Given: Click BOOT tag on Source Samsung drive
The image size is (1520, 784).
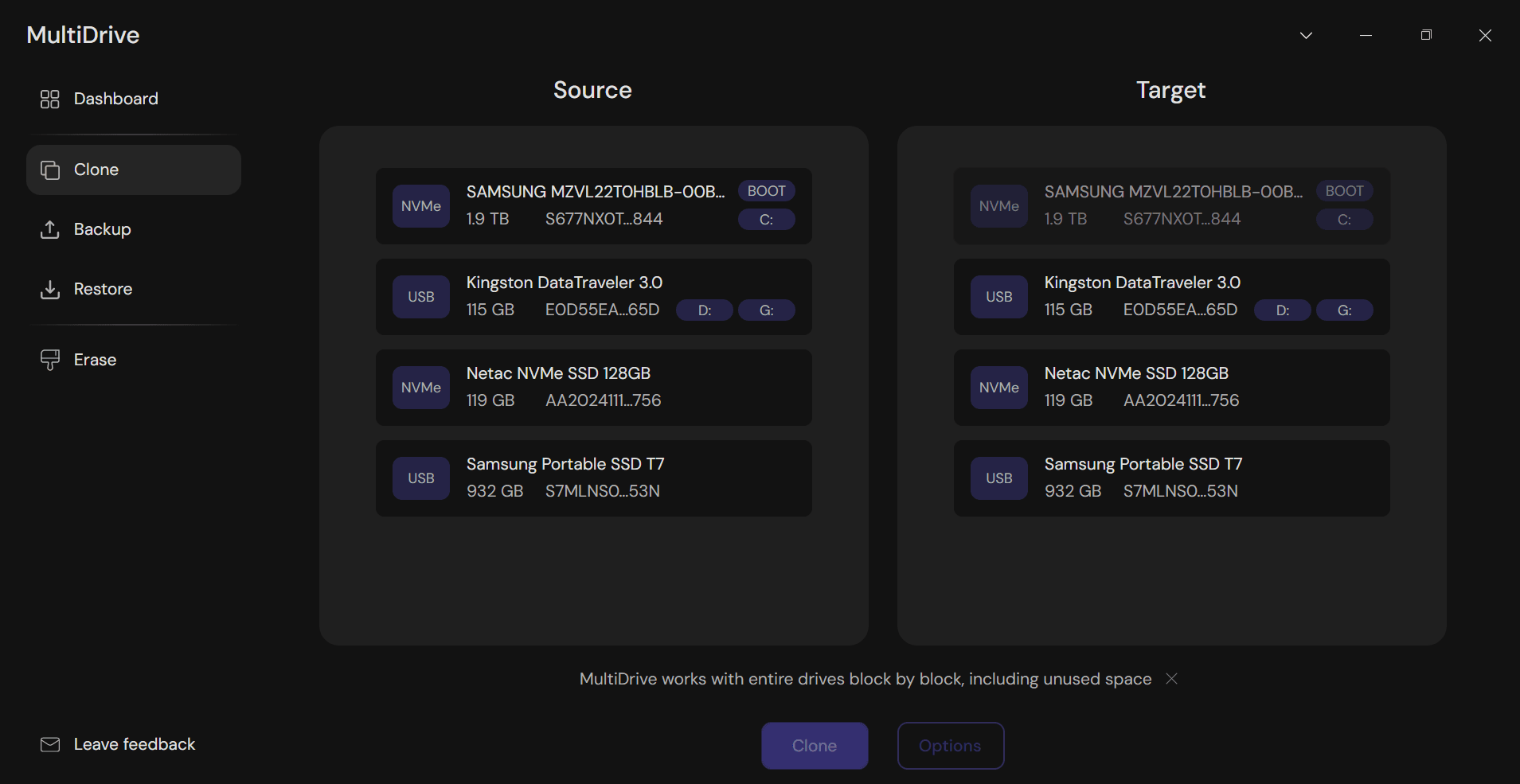Looking at the screenshot, I should point(767,191).
